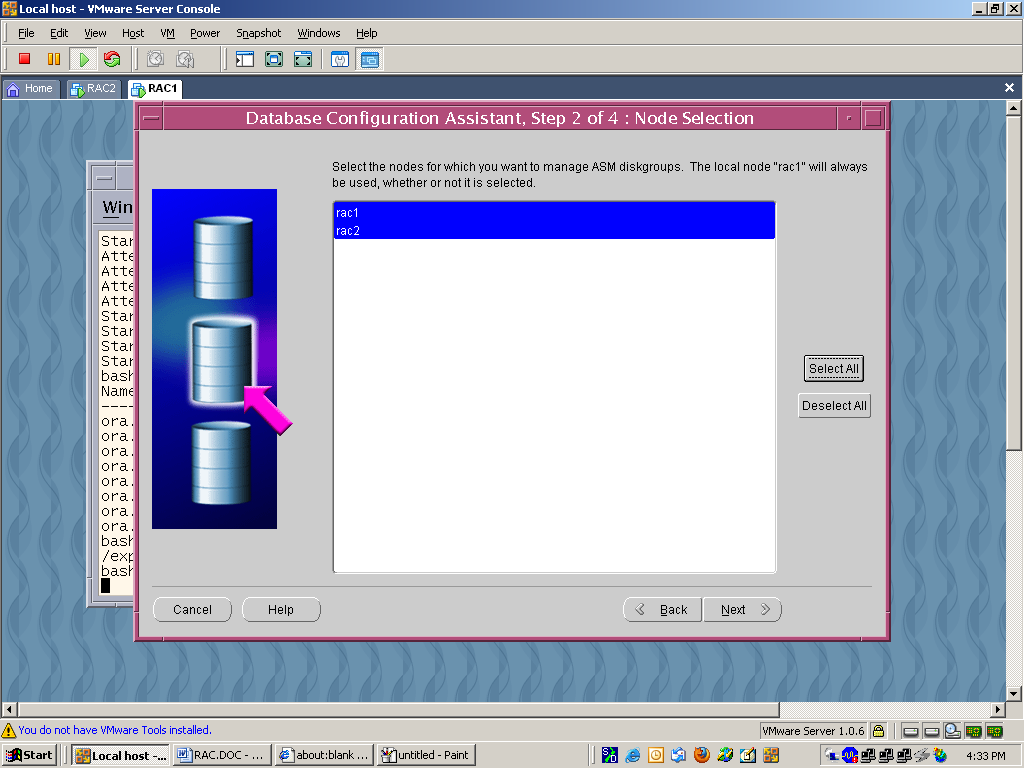The image size is (1024, 768).
Task: Switch to untitled - Paint taskbar window
Action: point(426,756)
